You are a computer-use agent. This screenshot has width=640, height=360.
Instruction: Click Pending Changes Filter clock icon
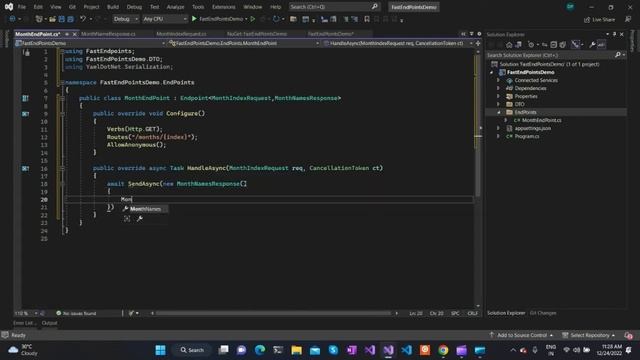[x=531, y=45]
